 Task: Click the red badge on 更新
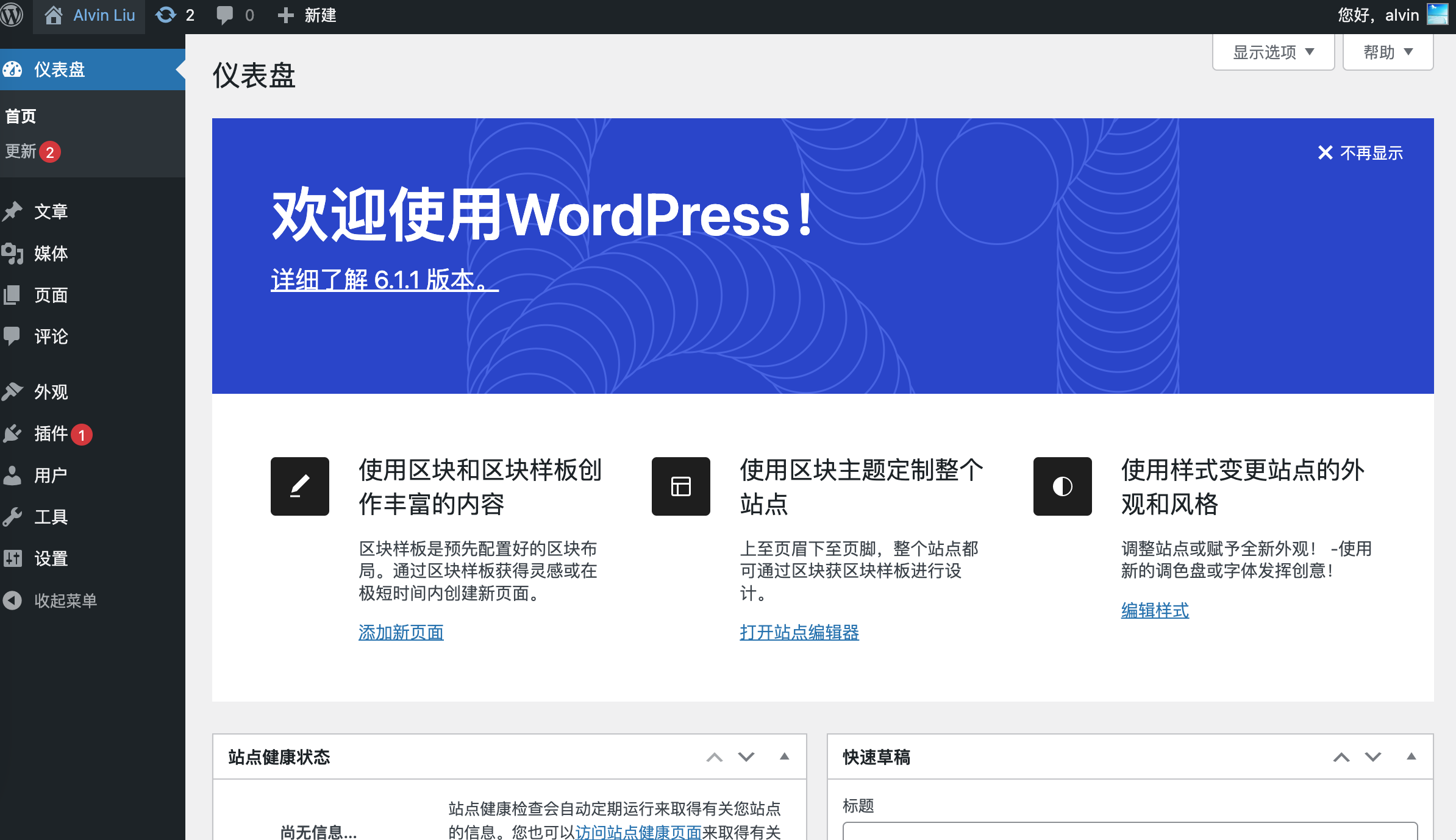click(x=50, y=152)
